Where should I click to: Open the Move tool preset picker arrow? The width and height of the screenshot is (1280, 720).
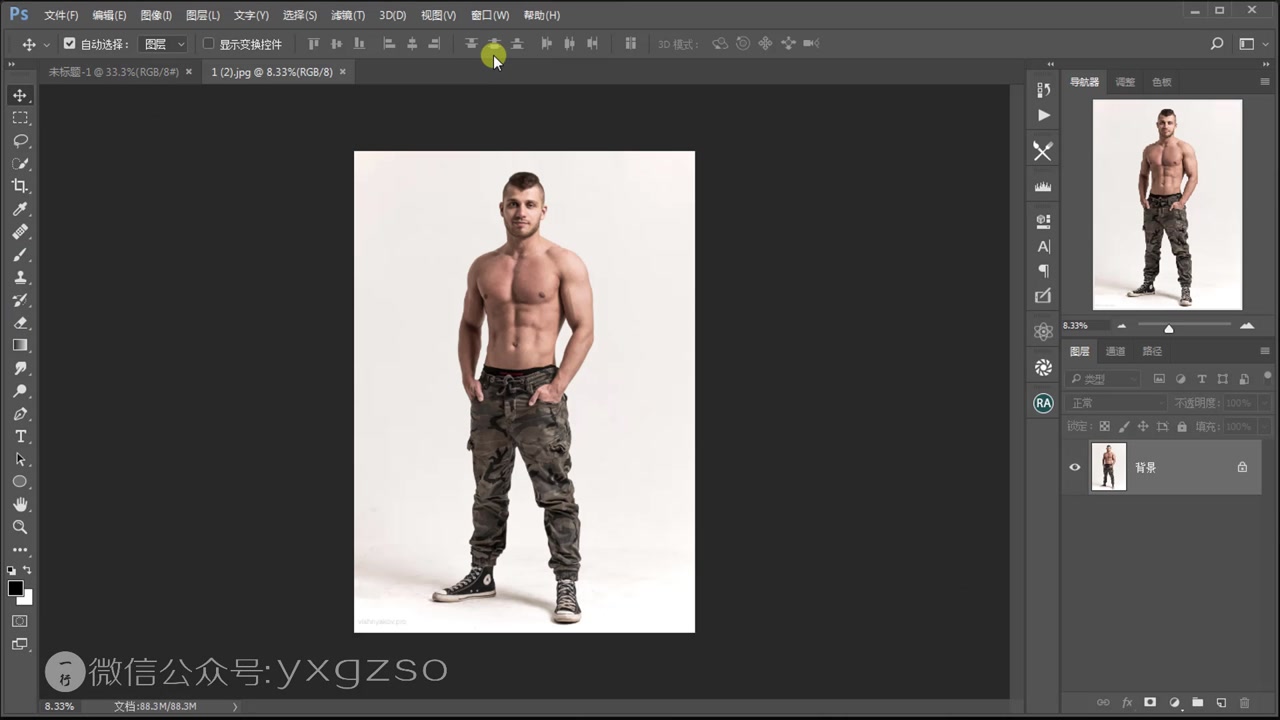[46, 45]
